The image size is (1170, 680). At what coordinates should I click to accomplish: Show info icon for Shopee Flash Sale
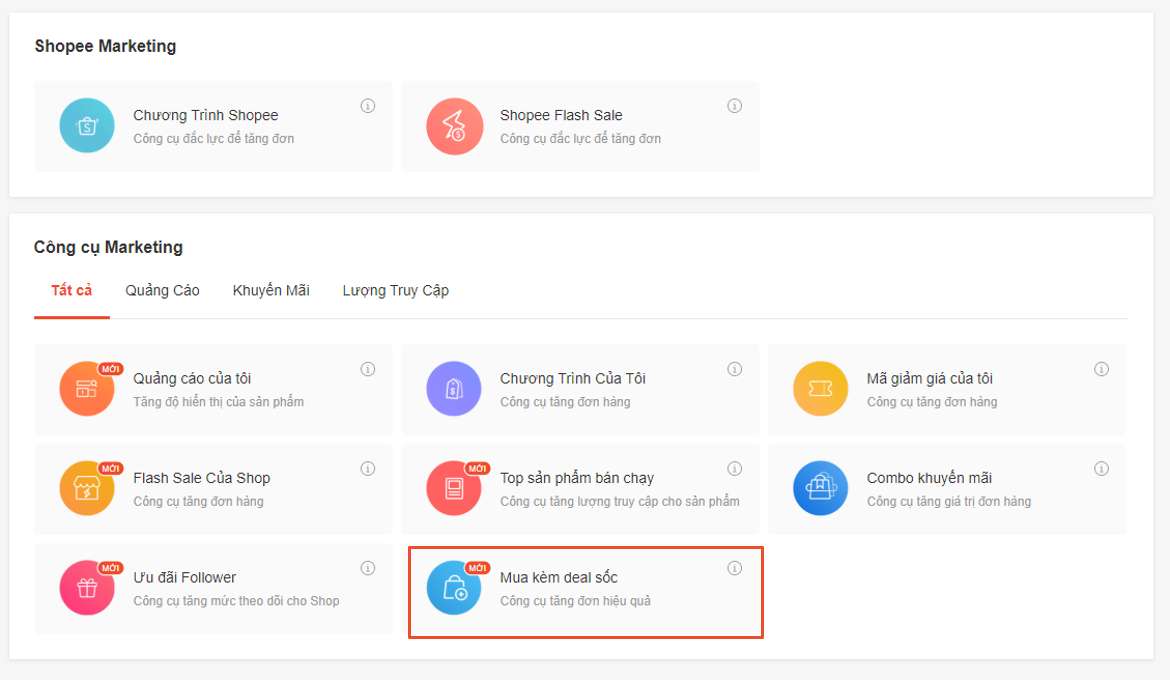(x=735, y=106)
